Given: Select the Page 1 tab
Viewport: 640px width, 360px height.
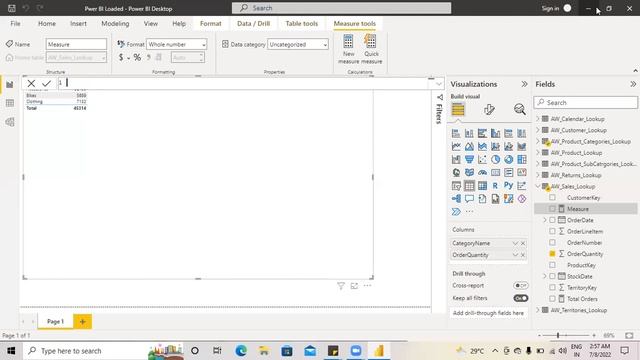Looking at the screenshot, I should click(56, 322).
